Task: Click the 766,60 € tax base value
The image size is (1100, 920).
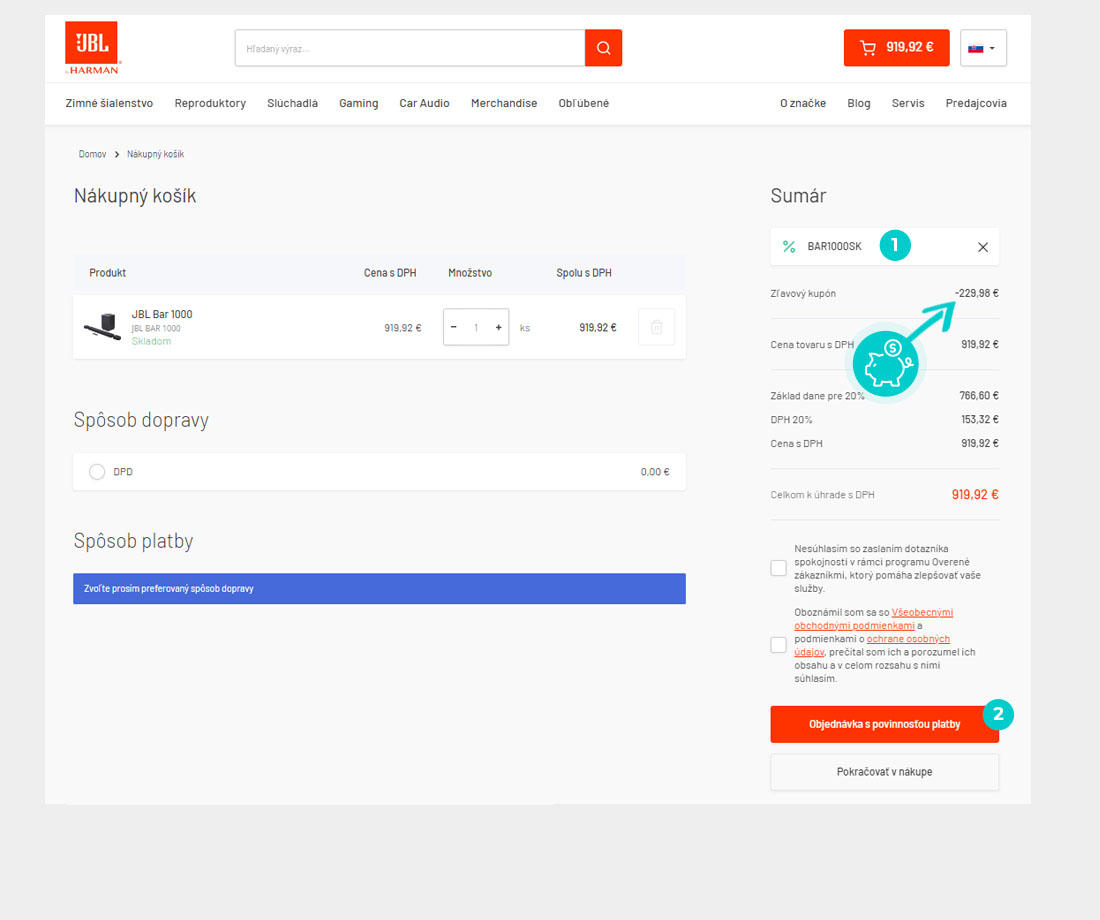Action: tap(979, 396)
